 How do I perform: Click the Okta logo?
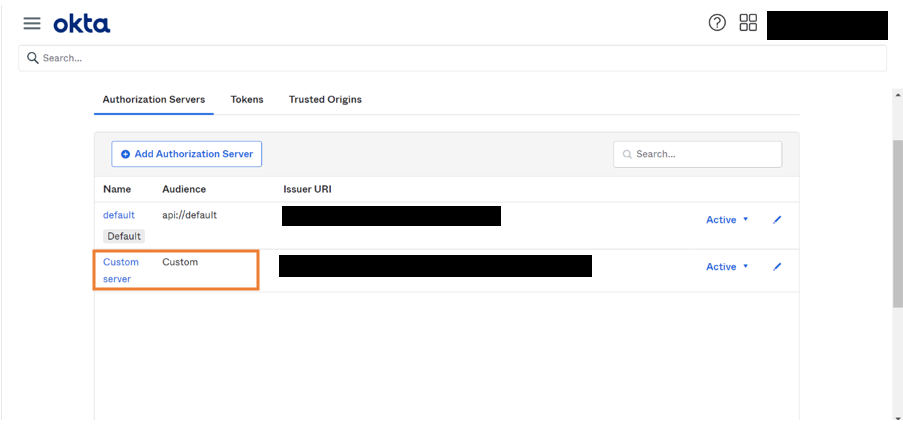[82, 23]
